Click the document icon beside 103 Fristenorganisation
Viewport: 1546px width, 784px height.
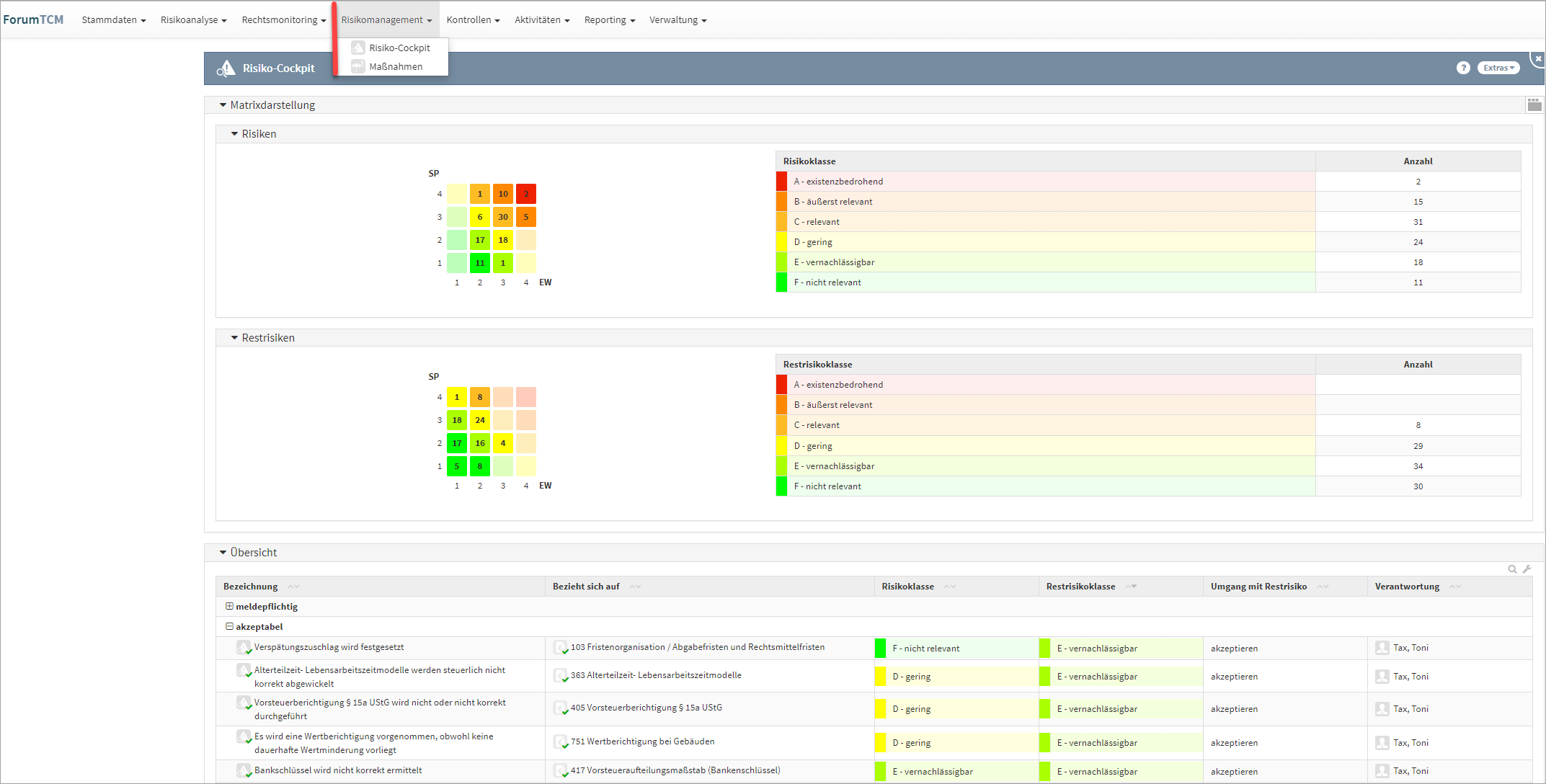(x=561, y=647)
